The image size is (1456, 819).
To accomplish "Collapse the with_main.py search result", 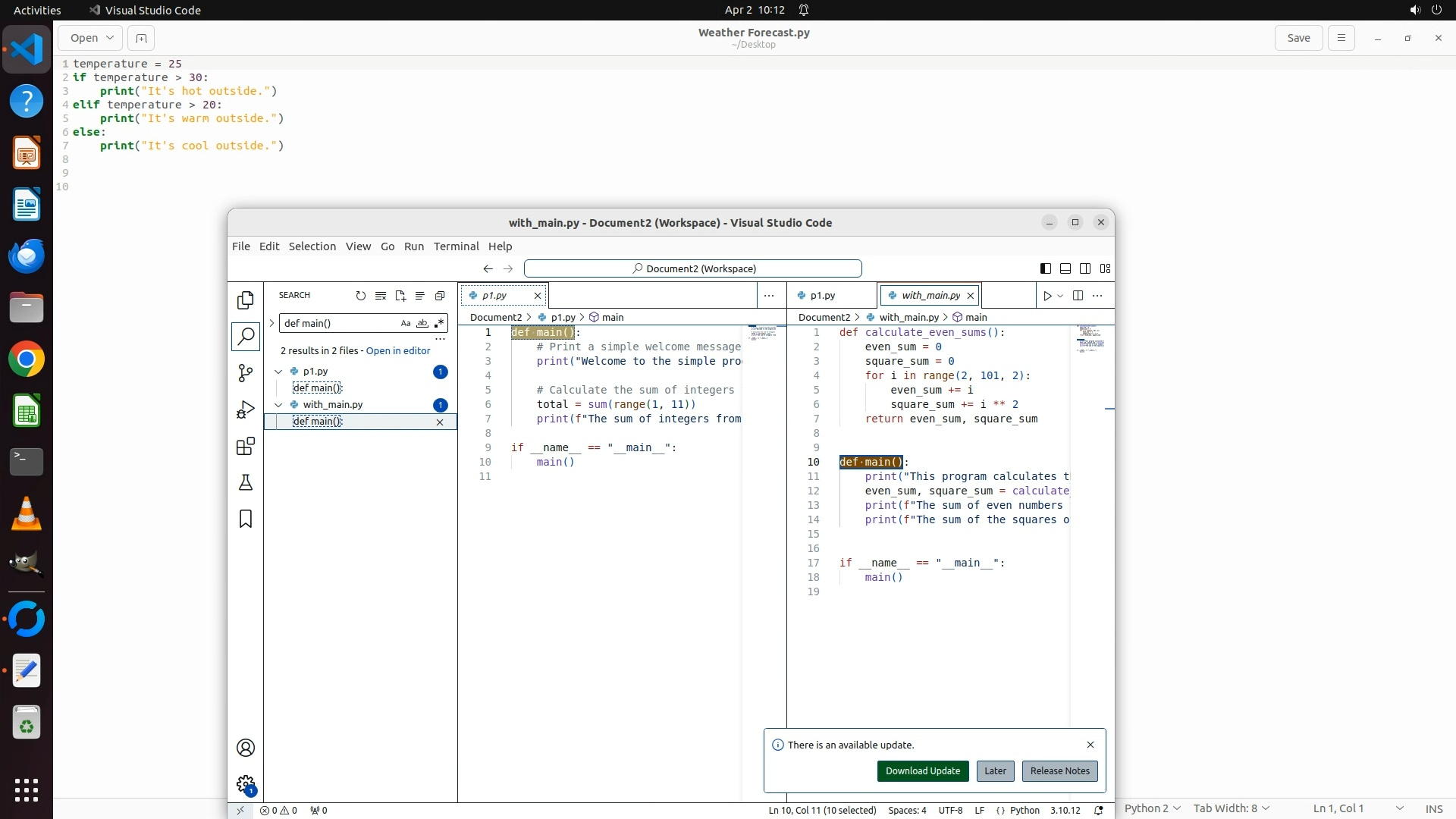I will [278, 405].
